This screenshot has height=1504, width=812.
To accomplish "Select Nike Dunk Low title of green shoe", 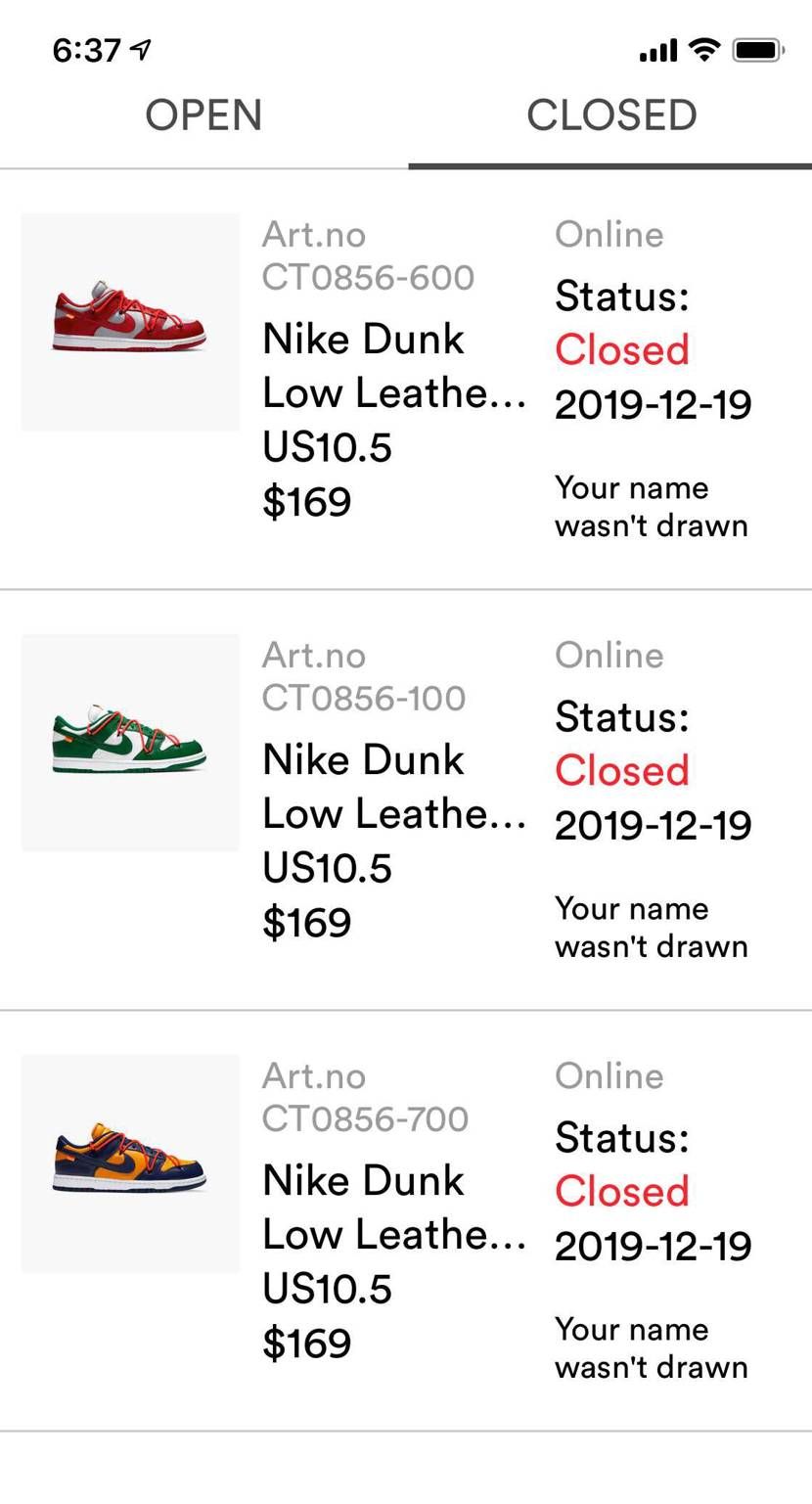I will click(394, 787).
